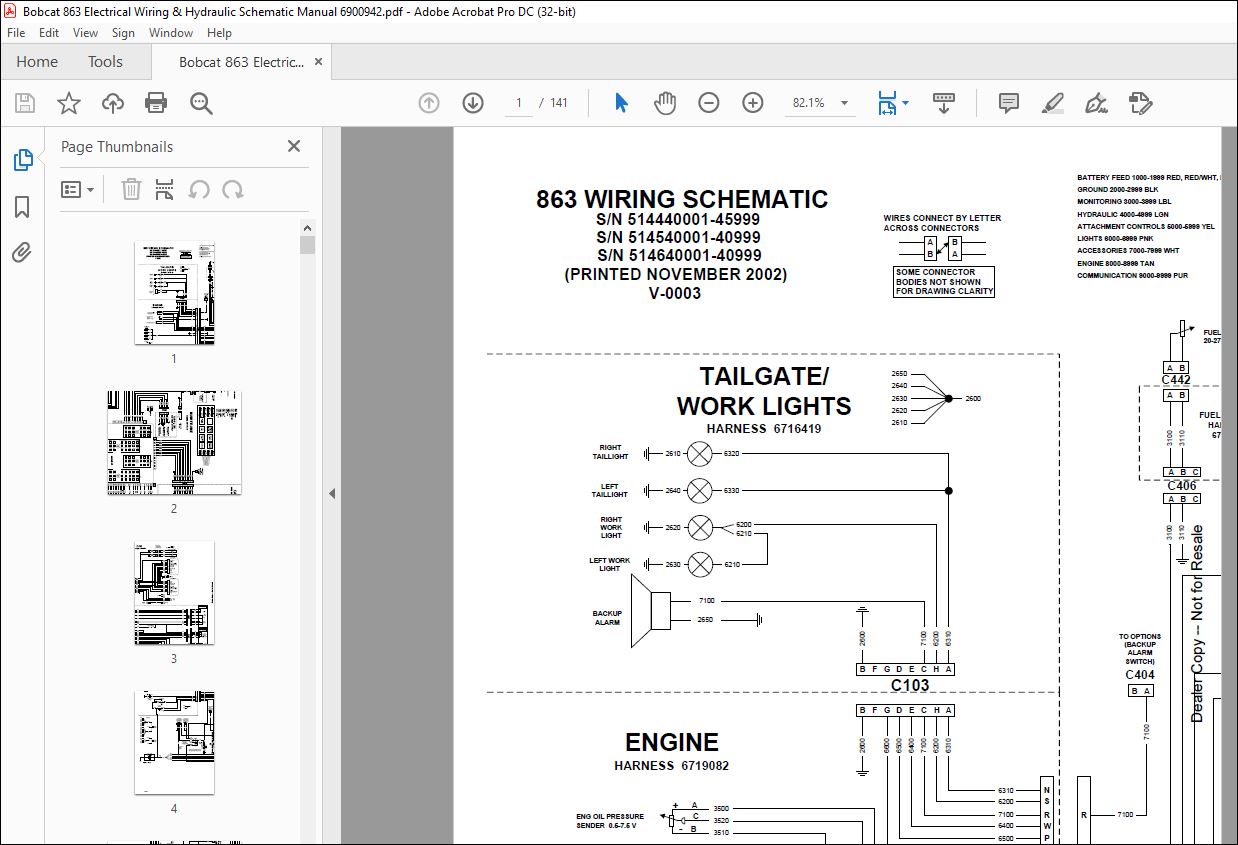
Task: Open the find text search tool
Action: click(x=201, y=103)
